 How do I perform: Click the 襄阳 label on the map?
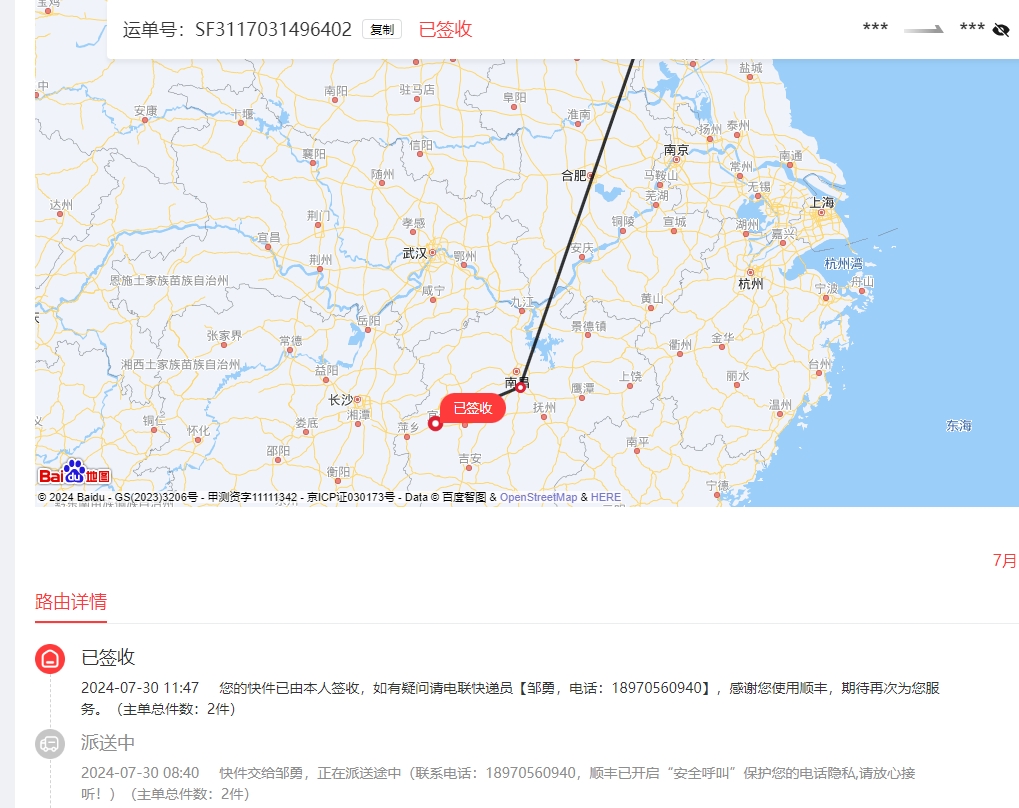tap(314, 154)
